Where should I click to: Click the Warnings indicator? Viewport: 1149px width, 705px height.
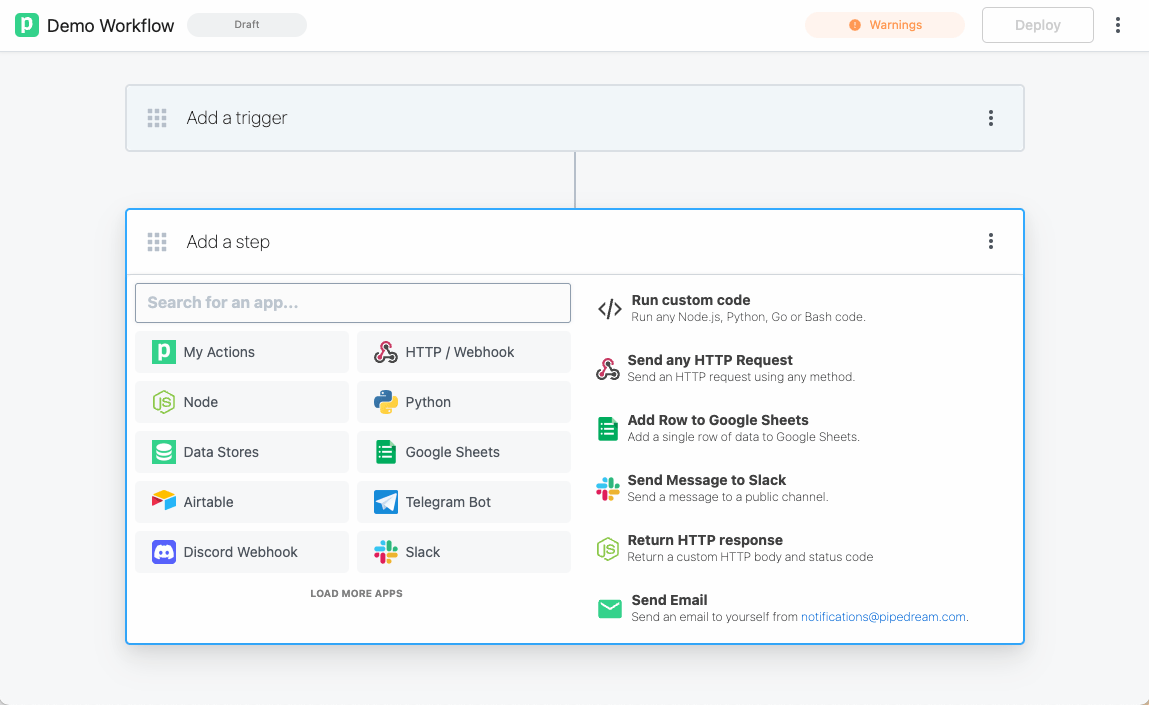885,24
